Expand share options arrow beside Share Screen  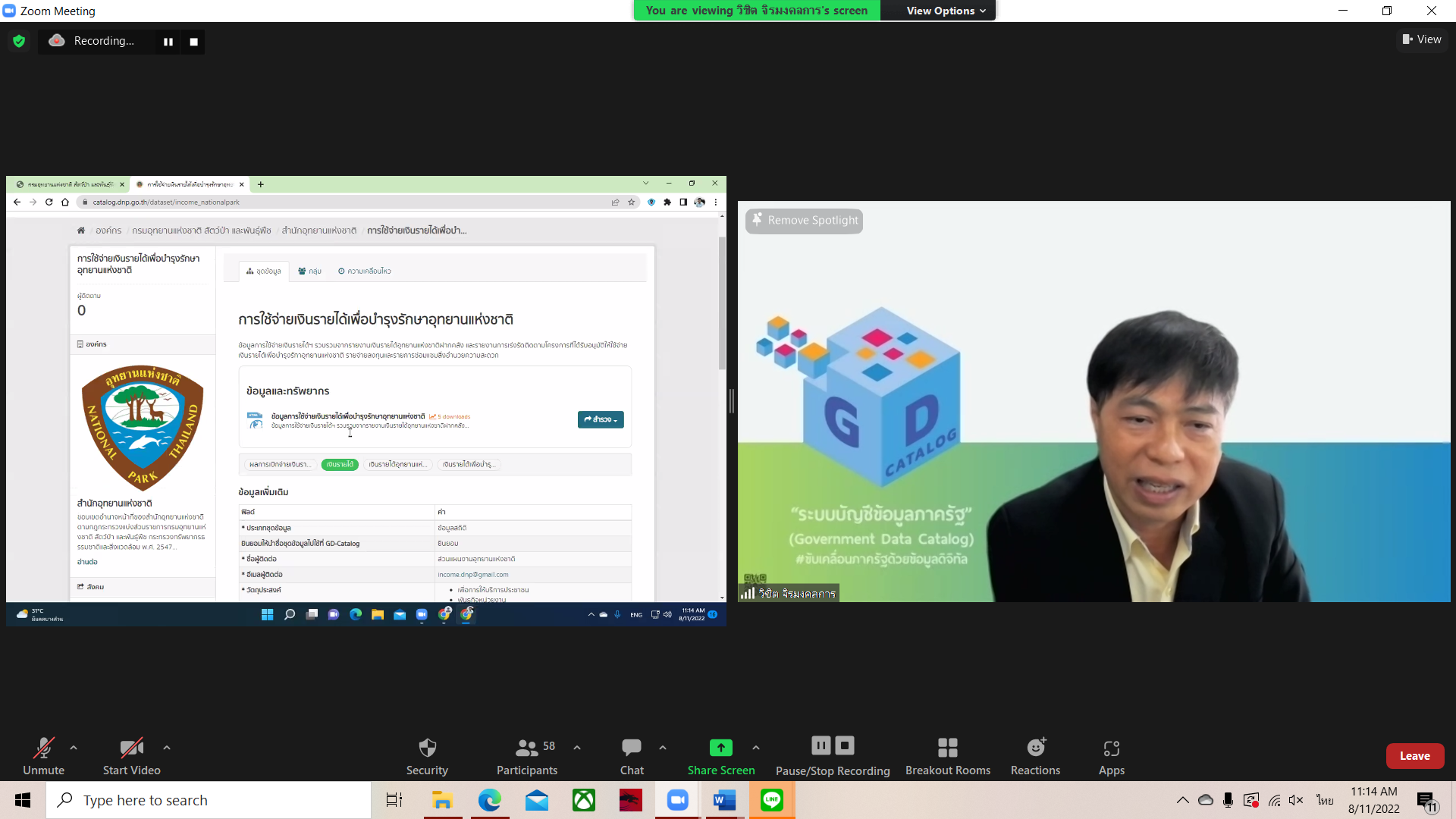pos(756,748)
